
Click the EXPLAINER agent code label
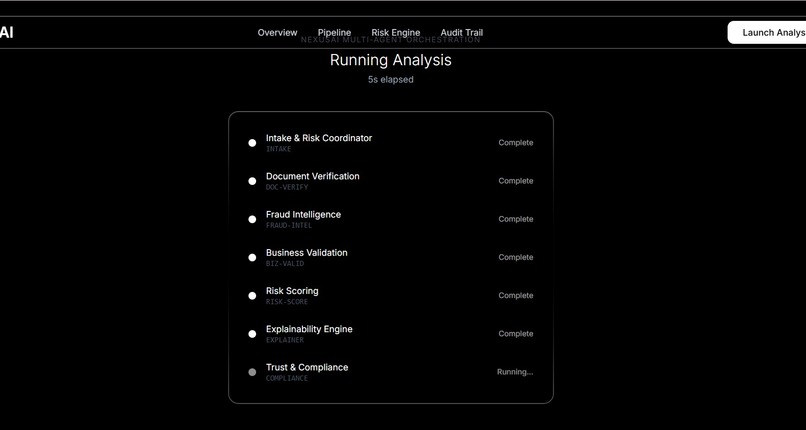coord(285,340)
